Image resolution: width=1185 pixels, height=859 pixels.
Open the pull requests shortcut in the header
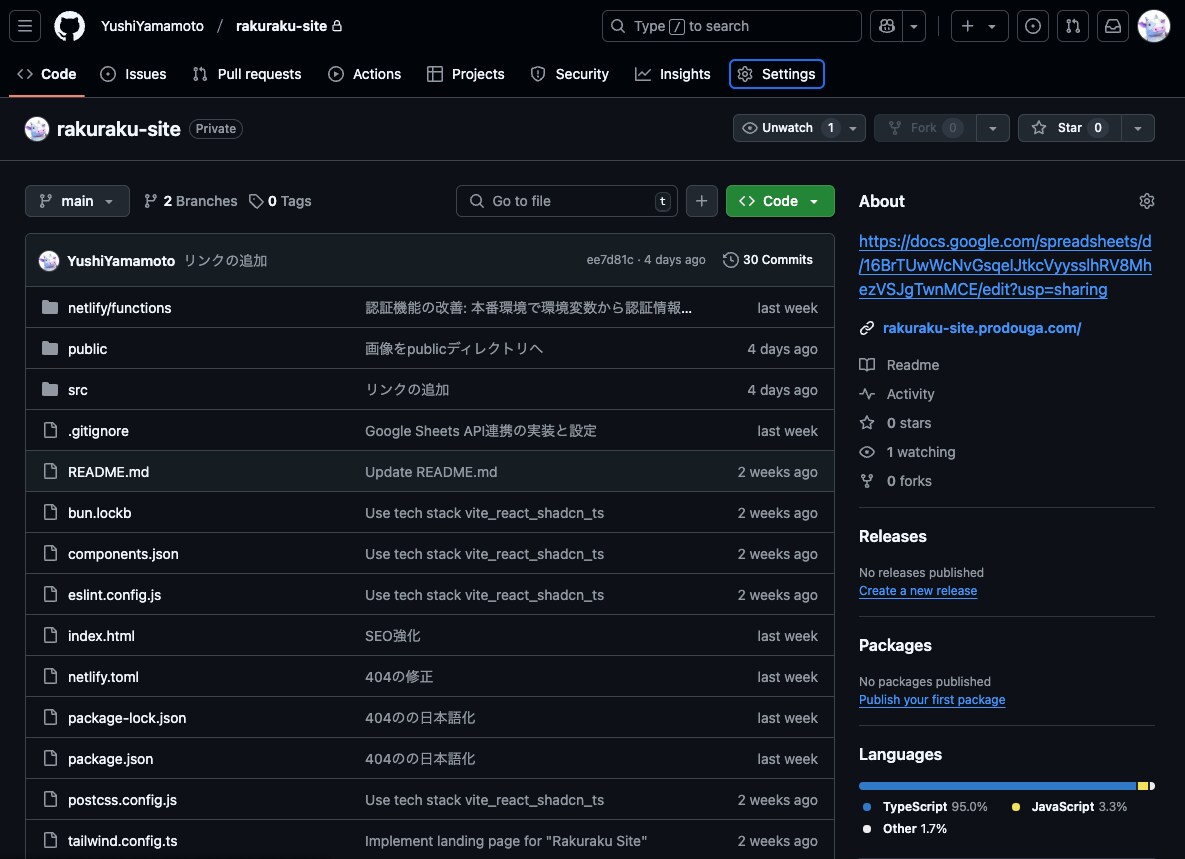coord(1072,26)
